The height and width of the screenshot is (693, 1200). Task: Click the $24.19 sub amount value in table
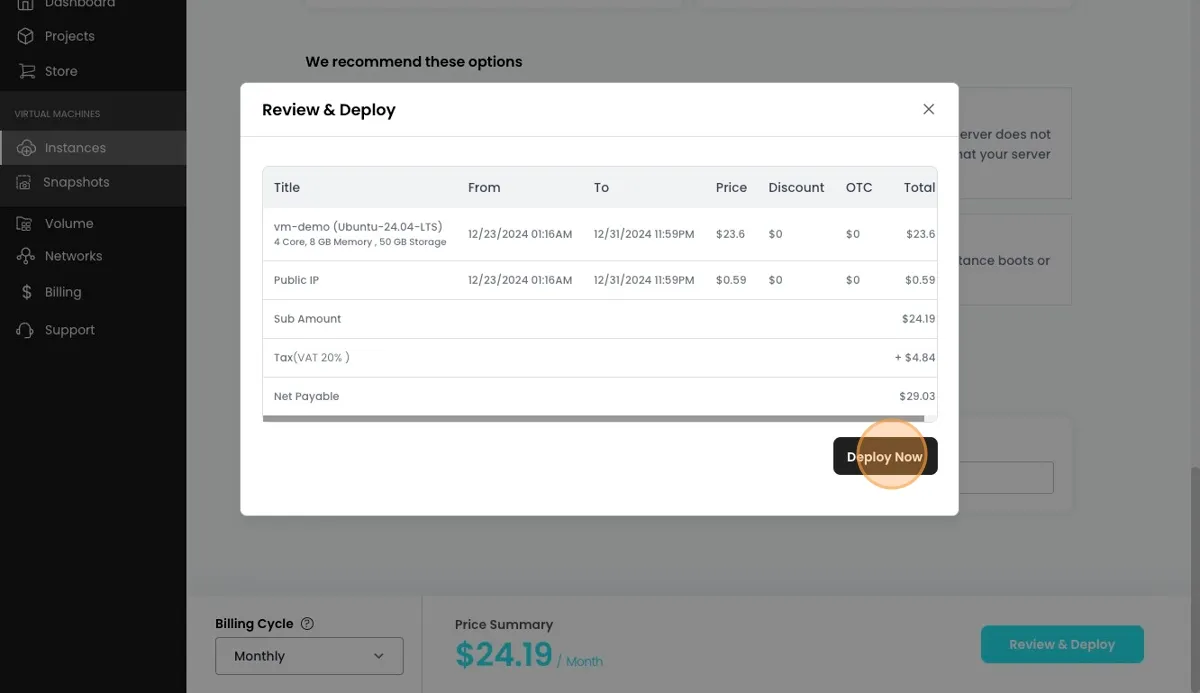click(918, 319)
